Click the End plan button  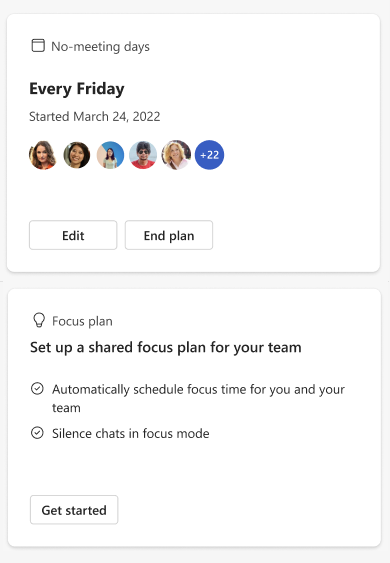[x=169, y=235]
